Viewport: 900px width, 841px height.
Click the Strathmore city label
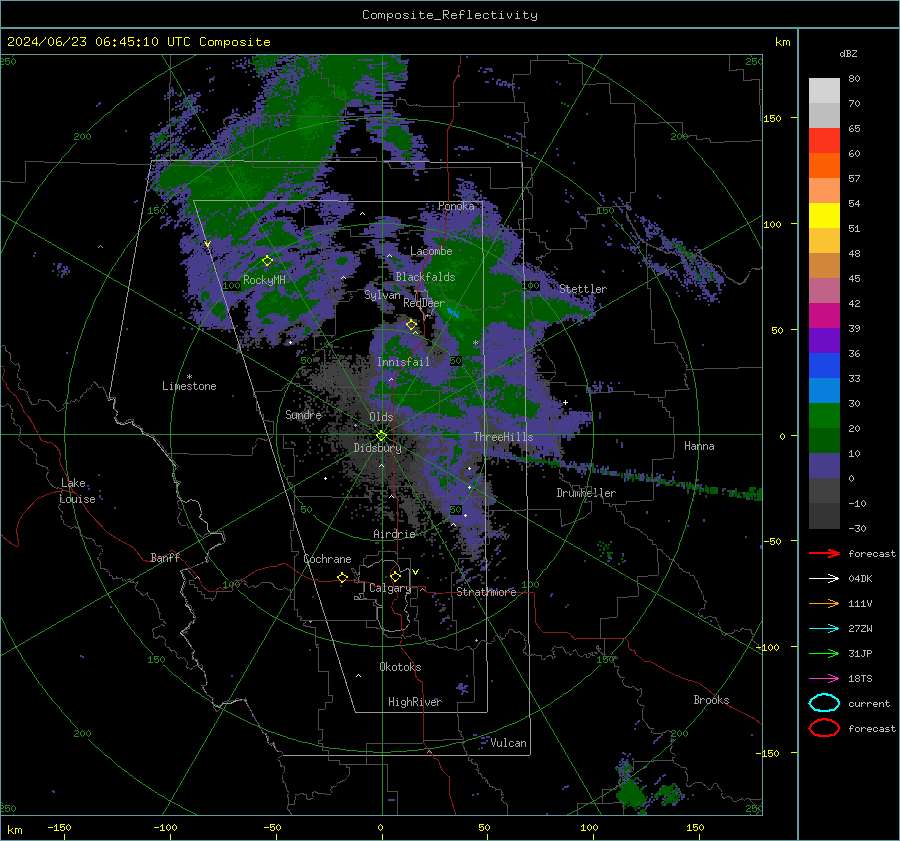(486, 592)
